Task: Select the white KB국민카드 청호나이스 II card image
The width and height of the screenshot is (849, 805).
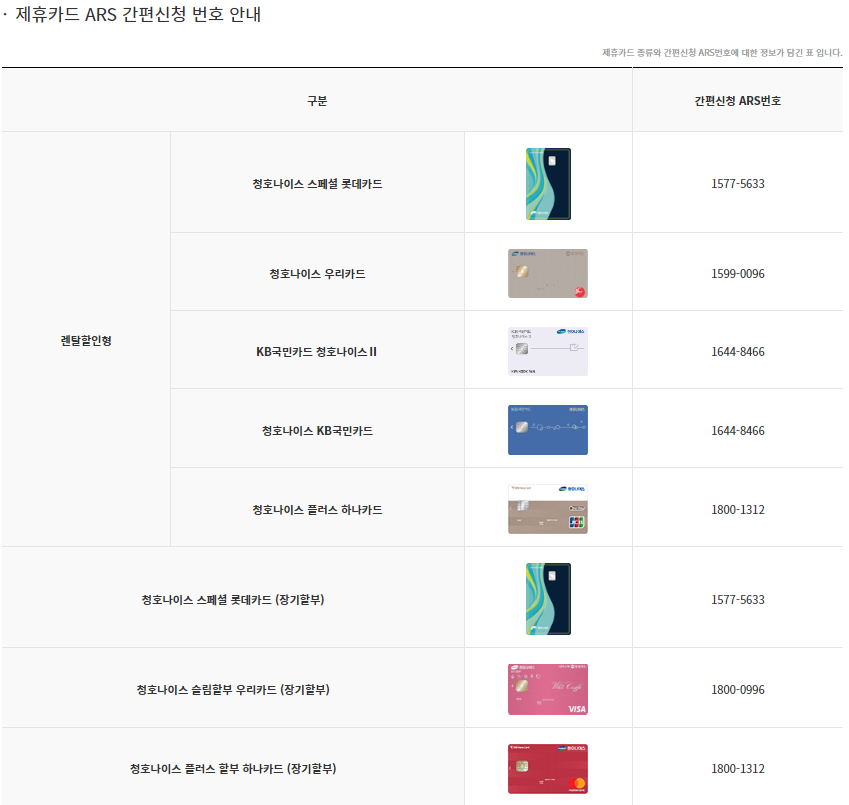Action: [x=548, y=351]
